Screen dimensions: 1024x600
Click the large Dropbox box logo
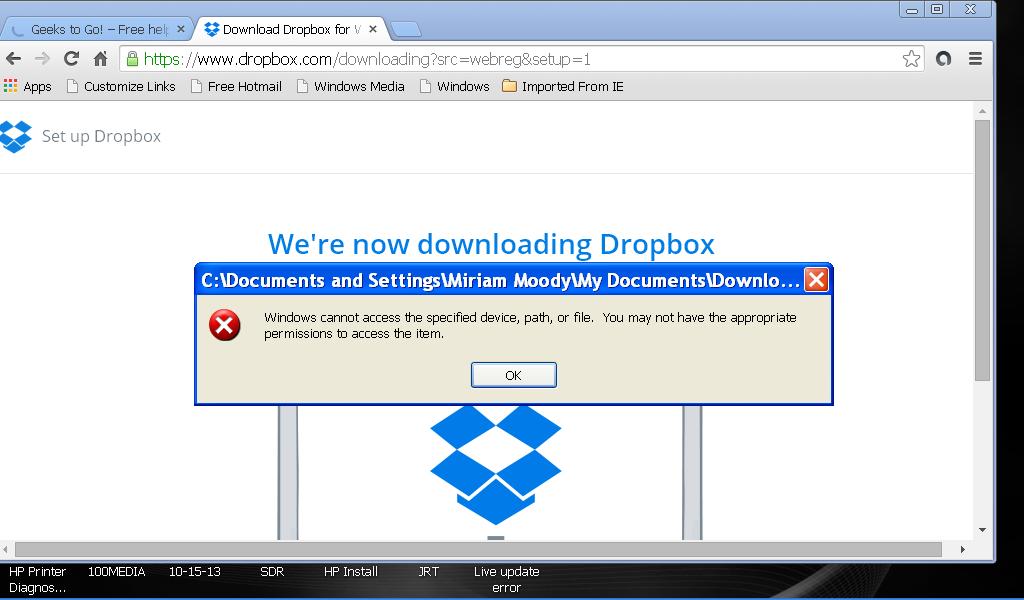click(496, 465)
